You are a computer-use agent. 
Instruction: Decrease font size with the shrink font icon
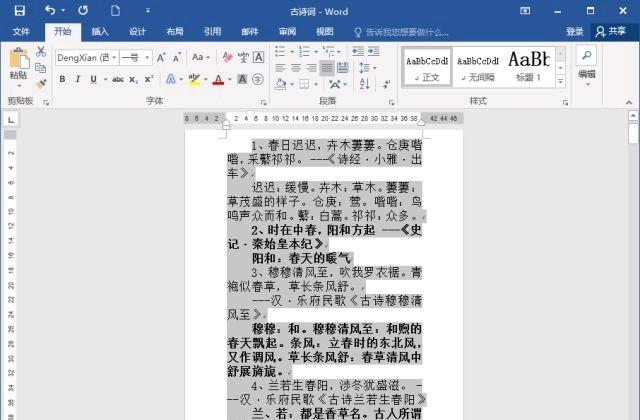point(177,58)
